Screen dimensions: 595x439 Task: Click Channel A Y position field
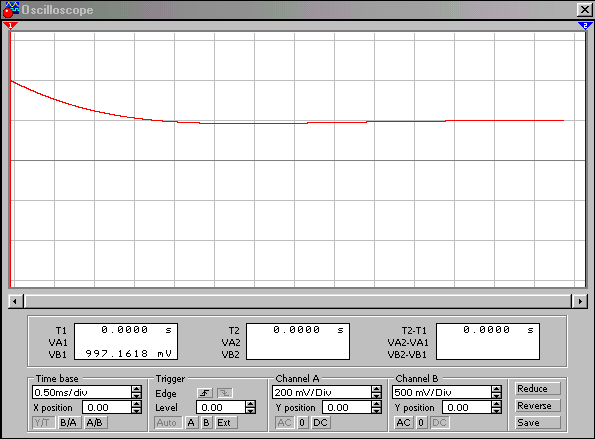pos(347,407)
